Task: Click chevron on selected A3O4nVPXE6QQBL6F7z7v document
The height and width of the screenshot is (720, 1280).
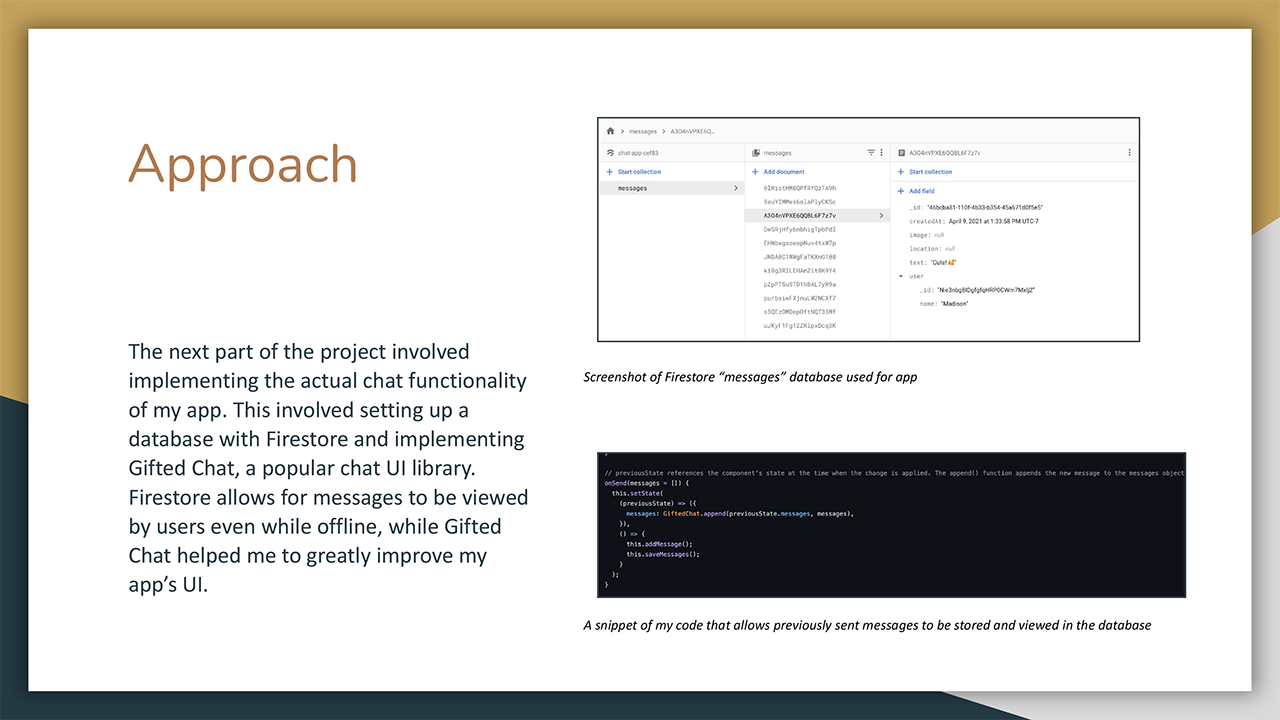Action: coord(881,215)
